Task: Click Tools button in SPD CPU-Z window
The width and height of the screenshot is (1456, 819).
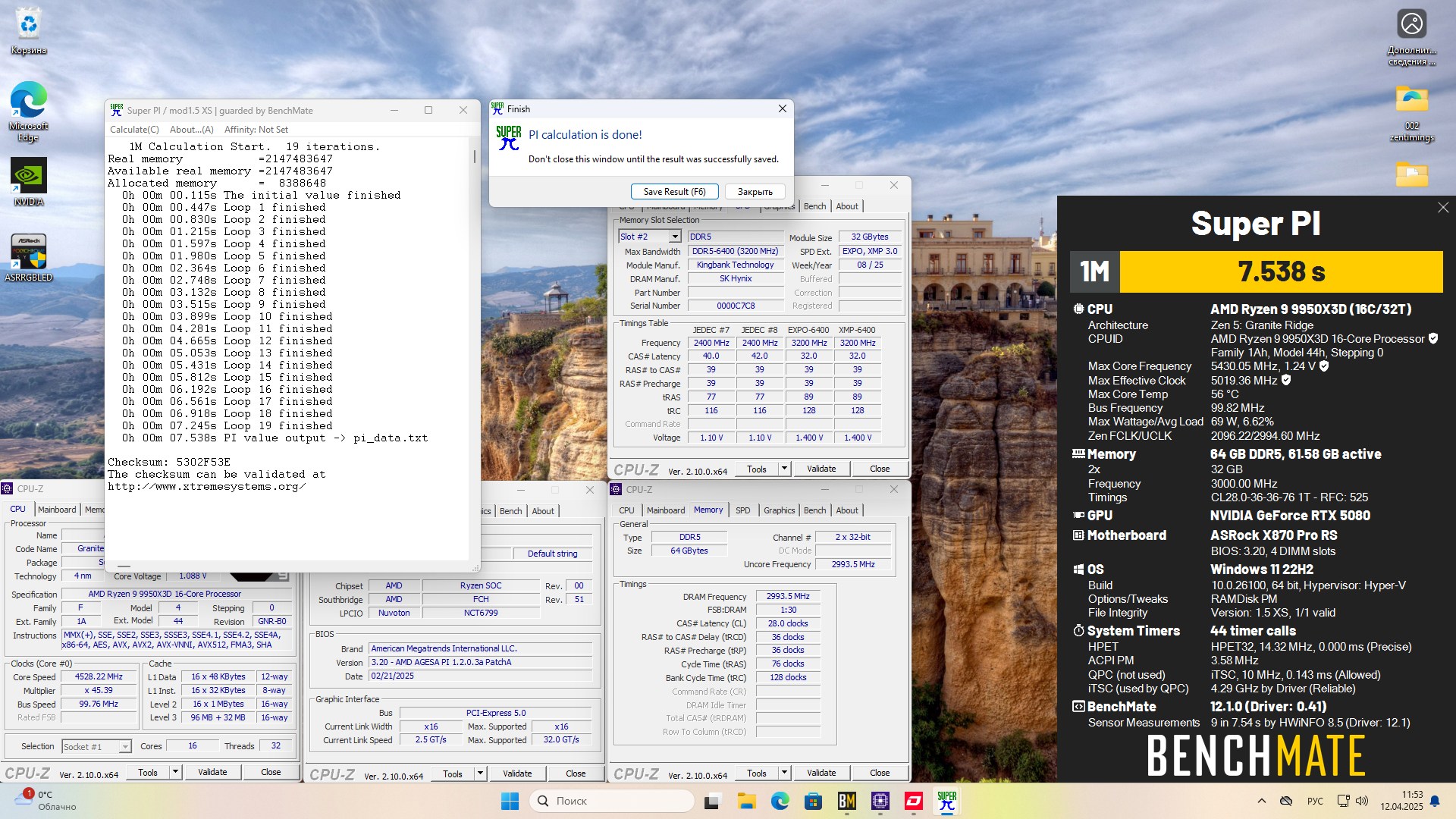Action: (757, 469)
